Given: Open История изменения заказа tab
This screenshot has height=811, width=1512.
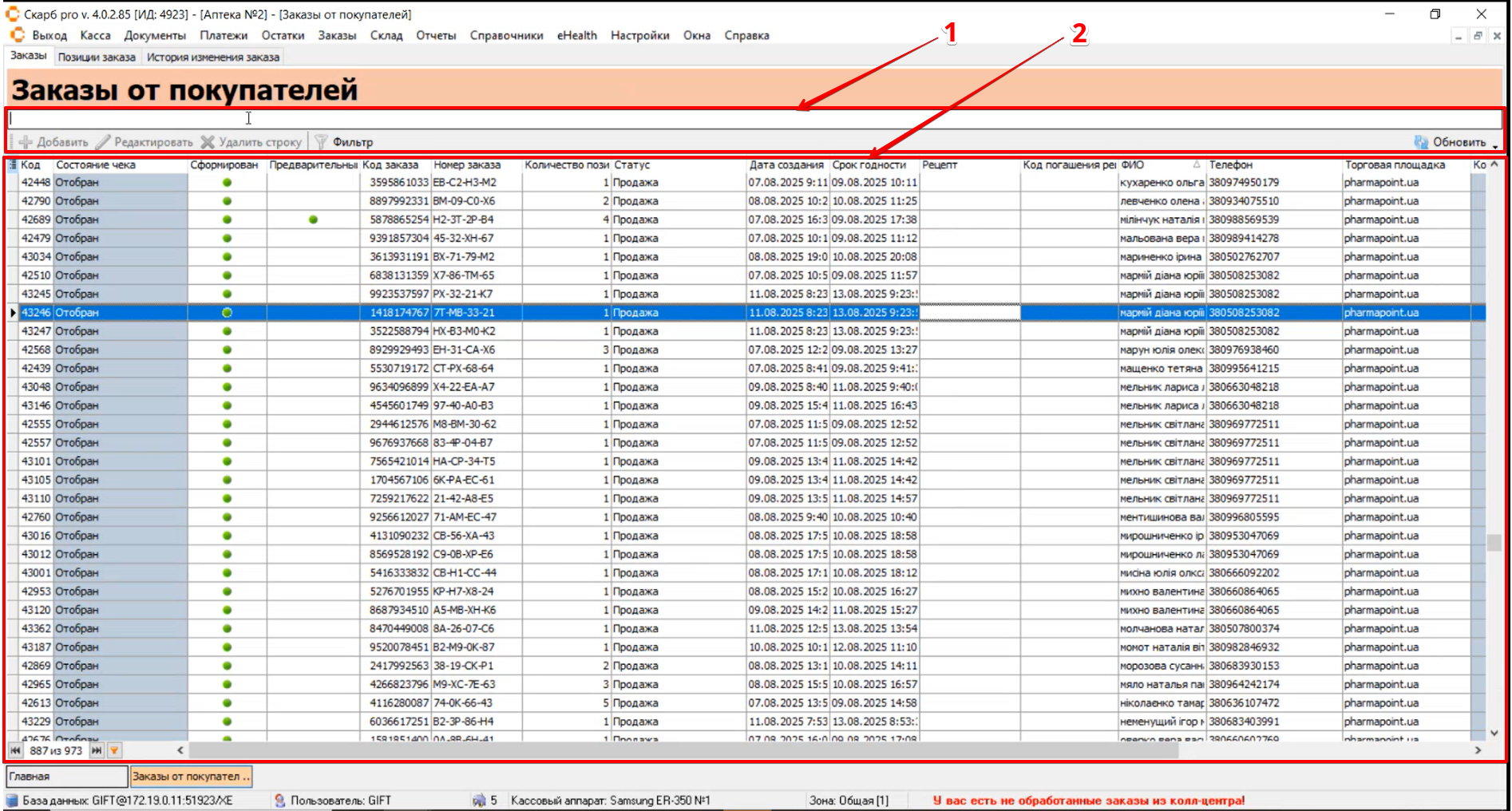Looking at the screenshot, I should pos(213,57).
